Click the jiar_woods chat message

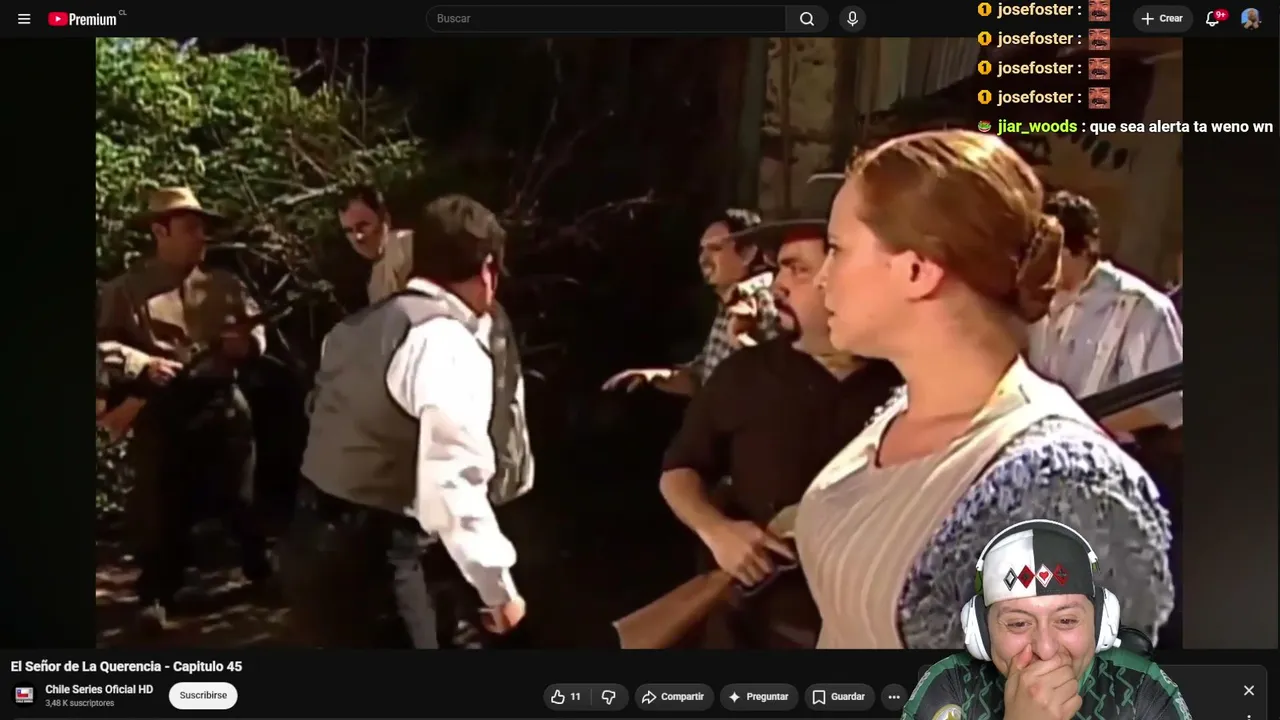[x=1125, y=126]
